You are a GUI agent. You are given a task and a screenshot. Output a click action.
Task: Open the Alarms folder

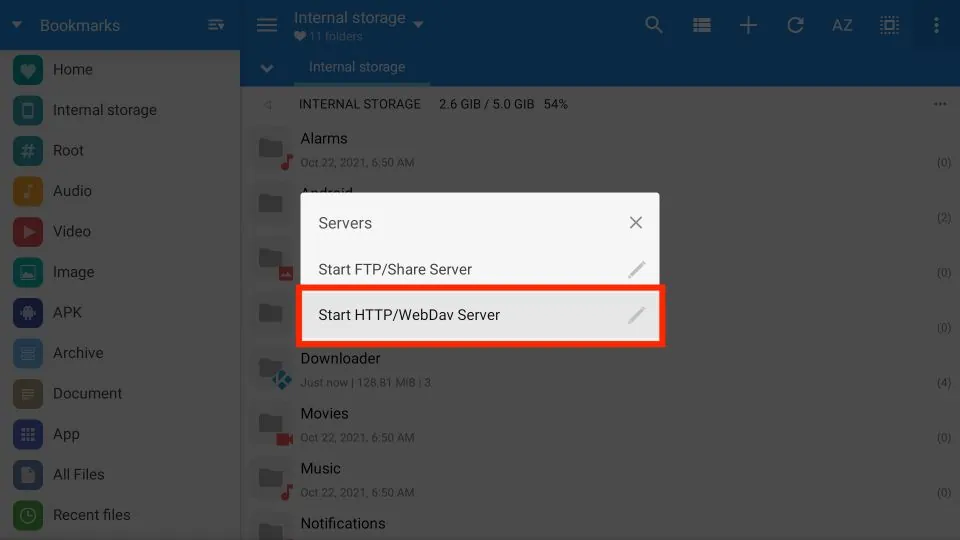[x=600, y=151]
